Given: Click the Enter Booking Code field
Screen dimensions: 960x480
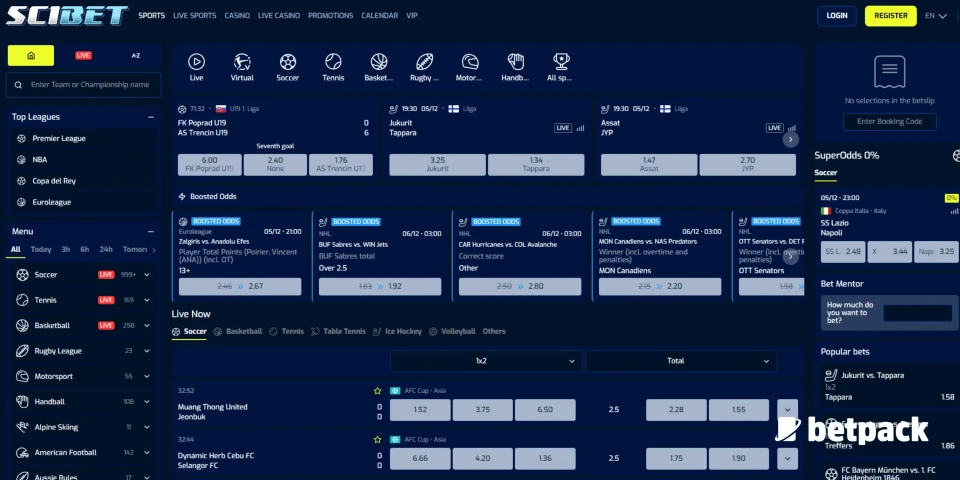Looking at the screenshot, I should click(x=890, y=122).
